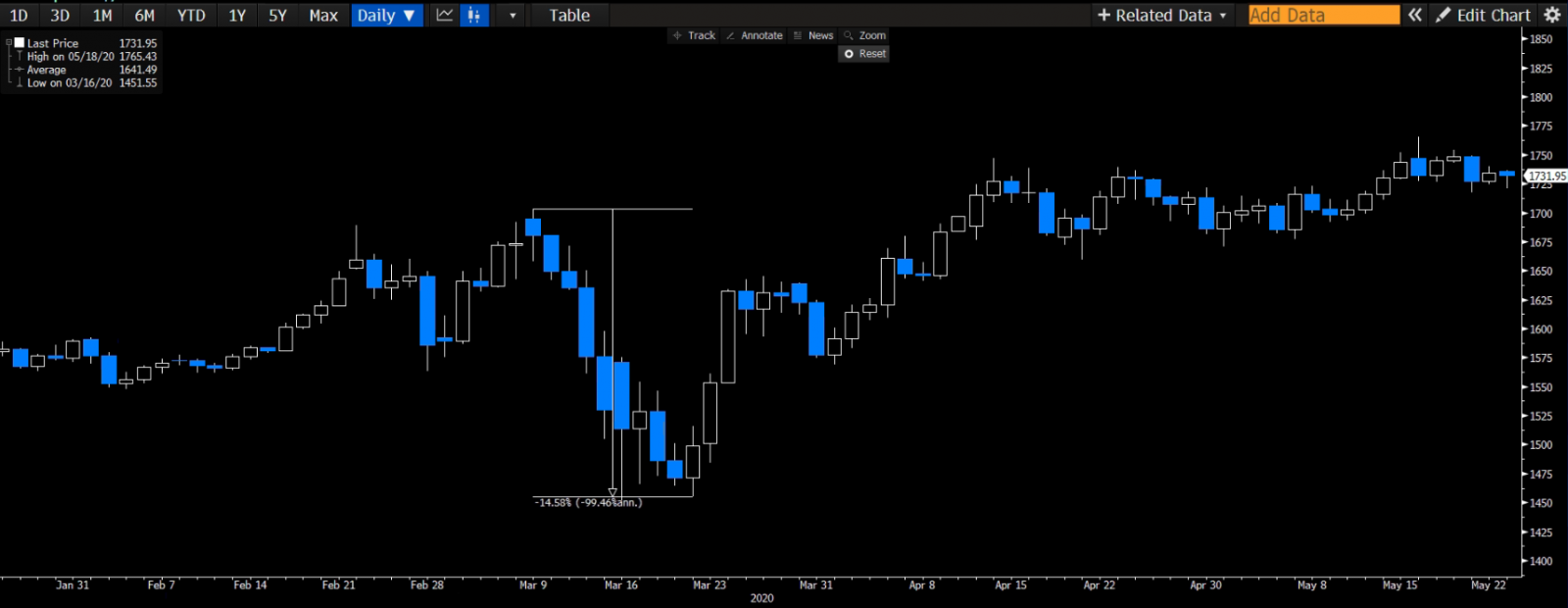Click the 1500 price axis label
Image resolution: width=1568 pixels, height=608 pixels.
(x=1542, y=445)
